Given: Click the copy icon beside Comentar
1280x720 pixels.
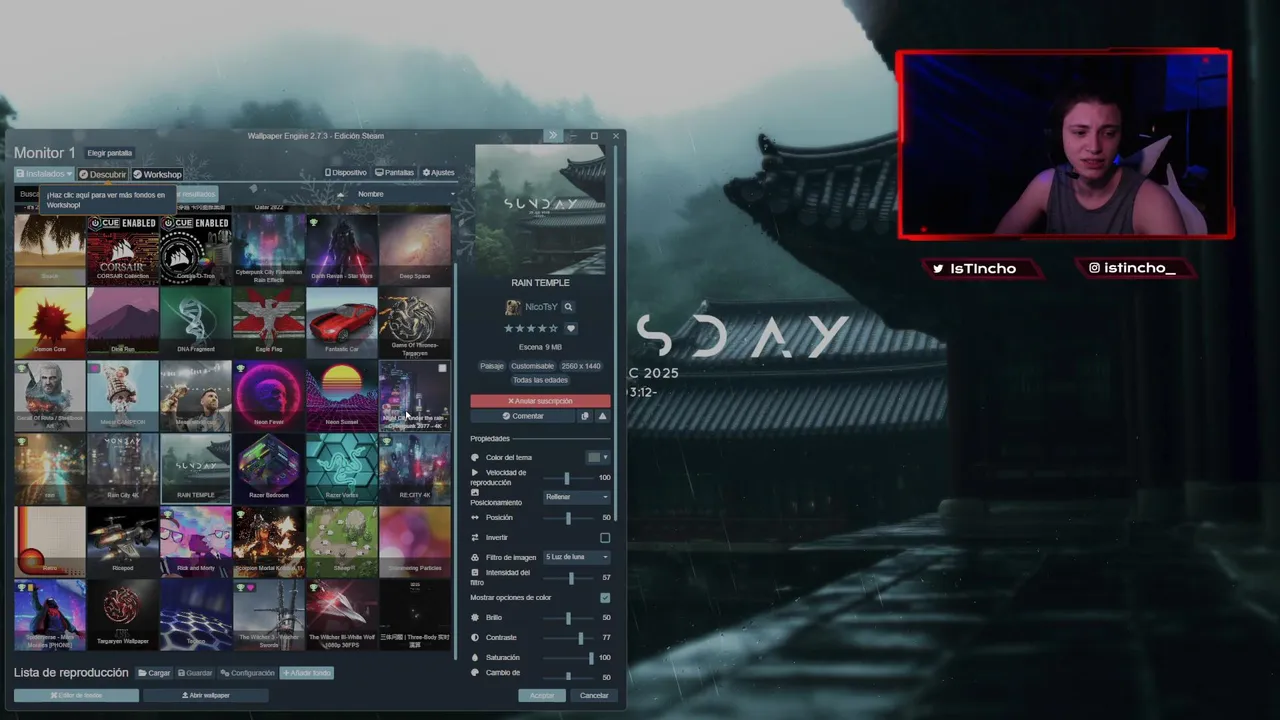Looking at the screenshot, I should [x=585, y=416].
